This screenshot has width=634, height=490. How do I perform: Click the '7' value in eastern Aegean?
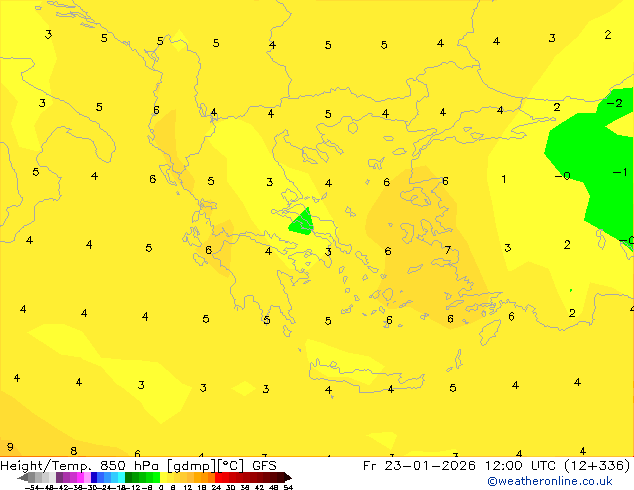click(x=448, y=250)
